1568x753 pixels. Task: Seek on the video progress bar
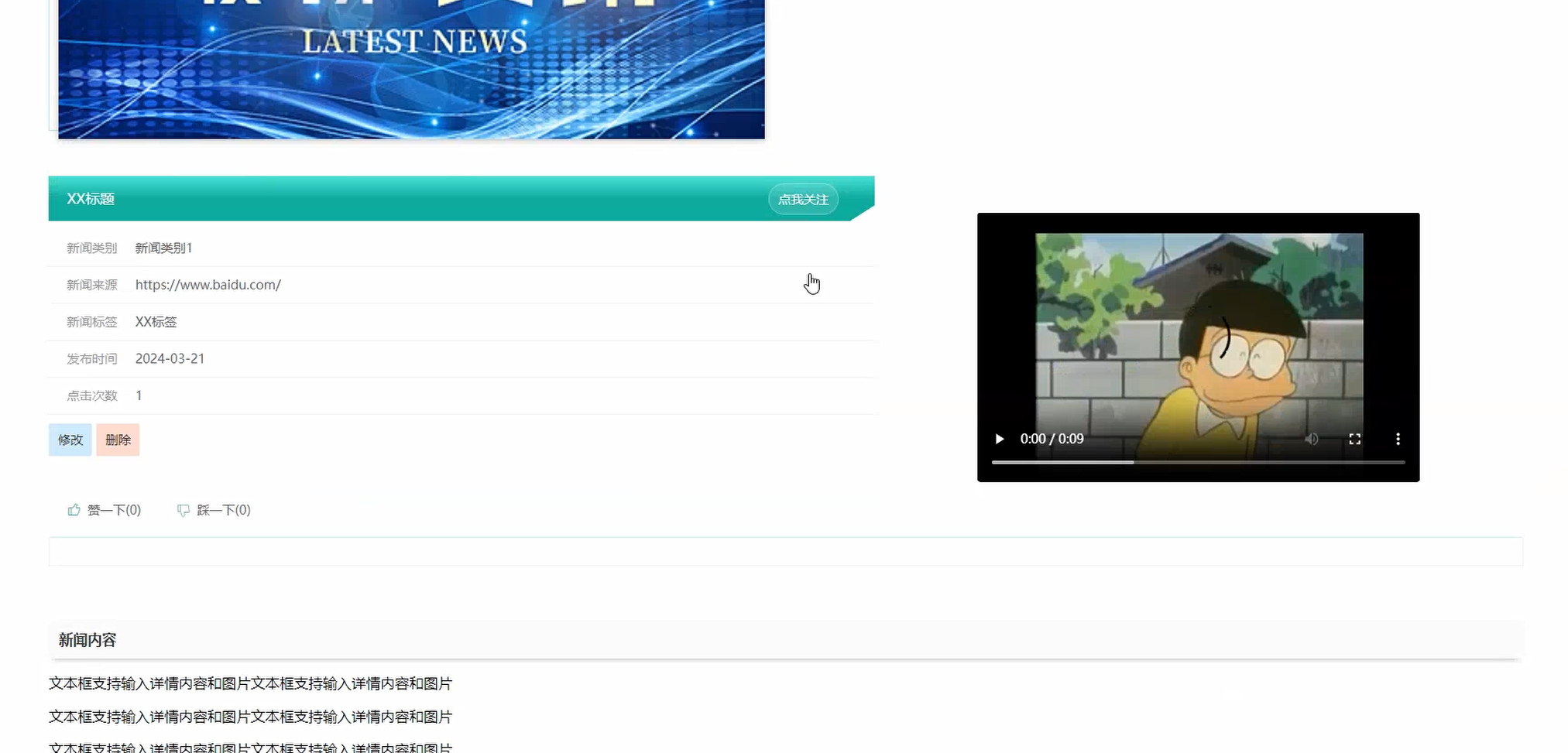pyautogui.click(x=1198, y=462)
